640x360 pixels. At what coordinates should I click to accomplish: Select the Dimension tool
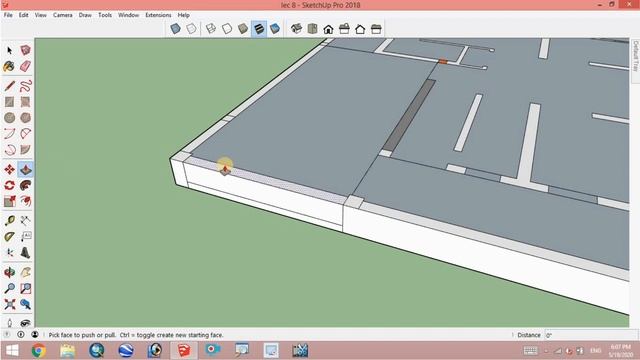[25, 221]
